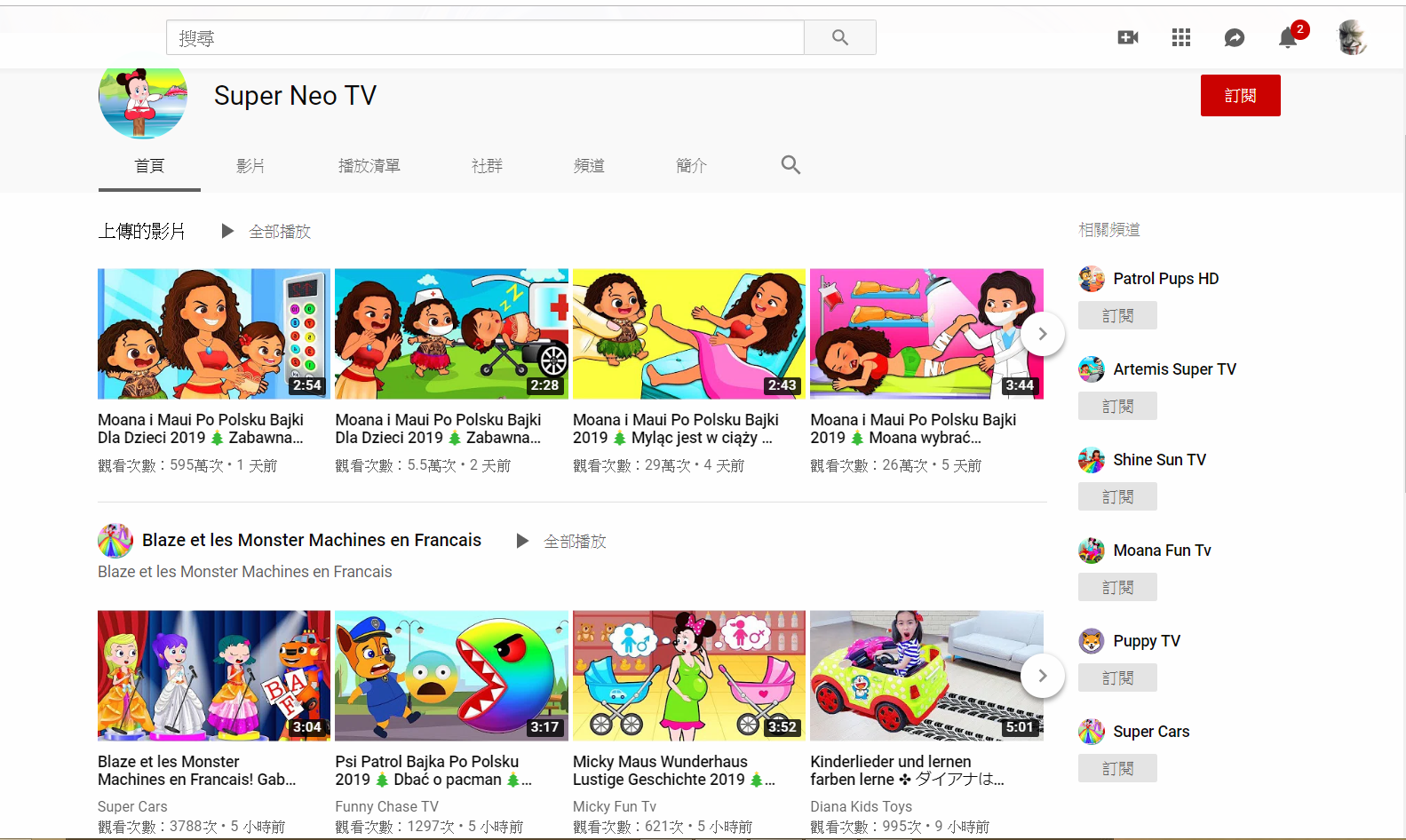Switch to the 播放清單 tab

point(369,165)
